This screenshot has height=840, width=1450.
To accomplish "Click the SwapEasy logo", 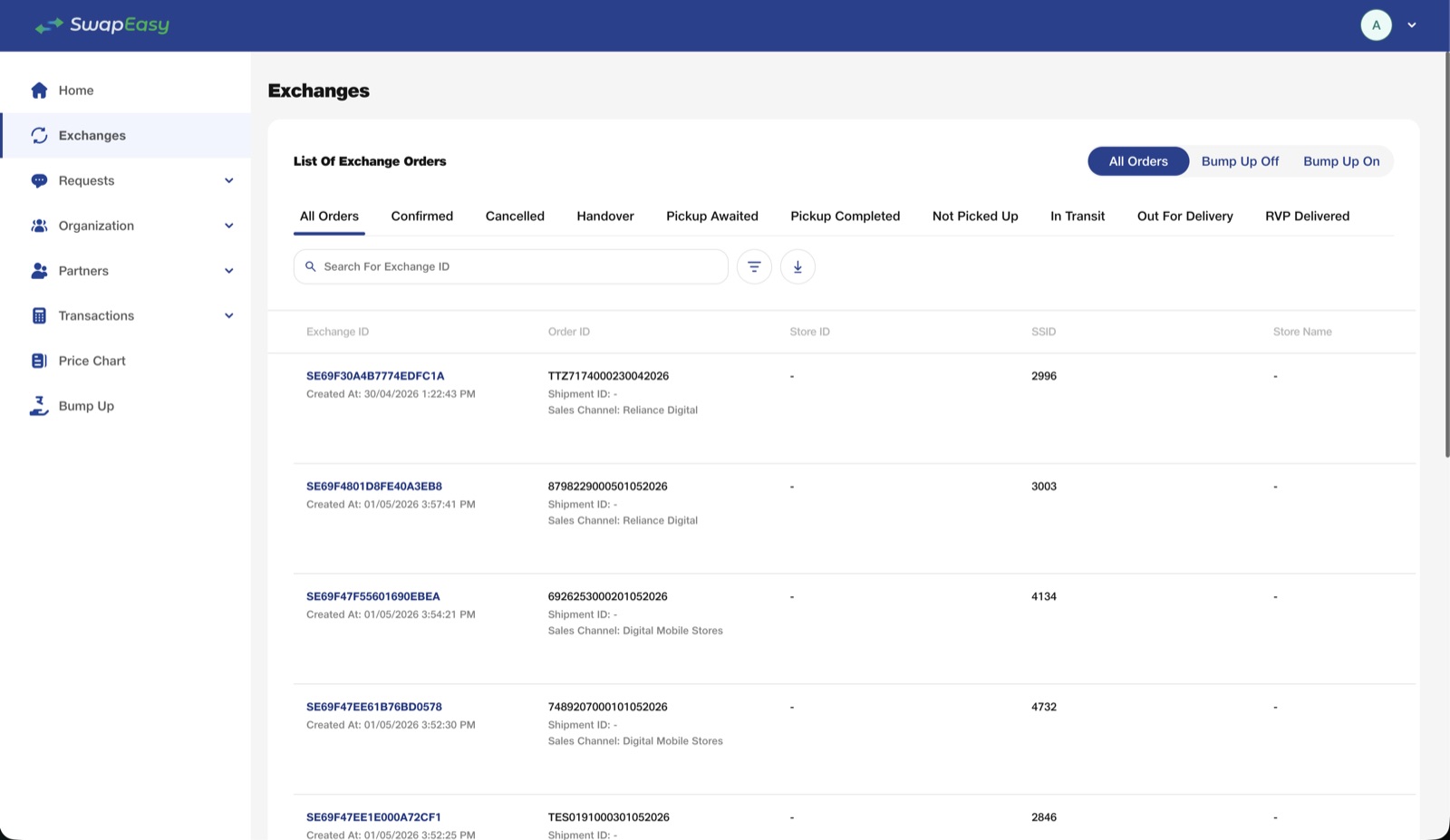I will point(101,25).
